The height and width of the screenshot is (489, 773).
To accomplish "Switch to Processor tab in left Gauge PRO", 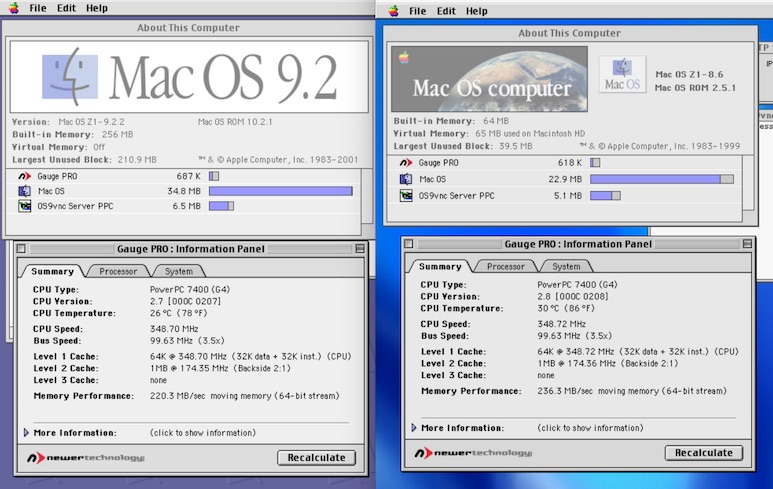I will click(118, 271).
